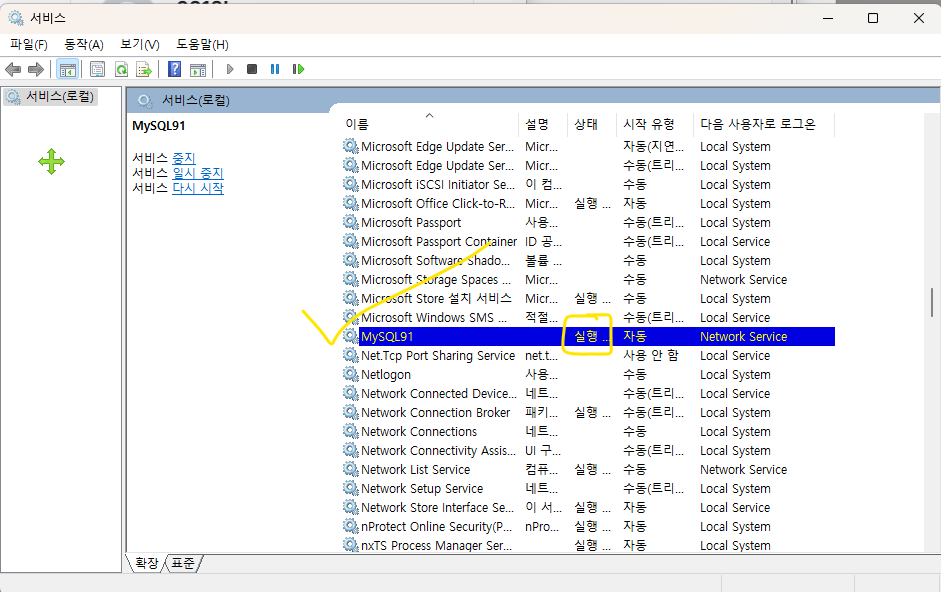Click the export list toolbar icon
This screenshot has height=592, width=941.
[x=144, y=70]
